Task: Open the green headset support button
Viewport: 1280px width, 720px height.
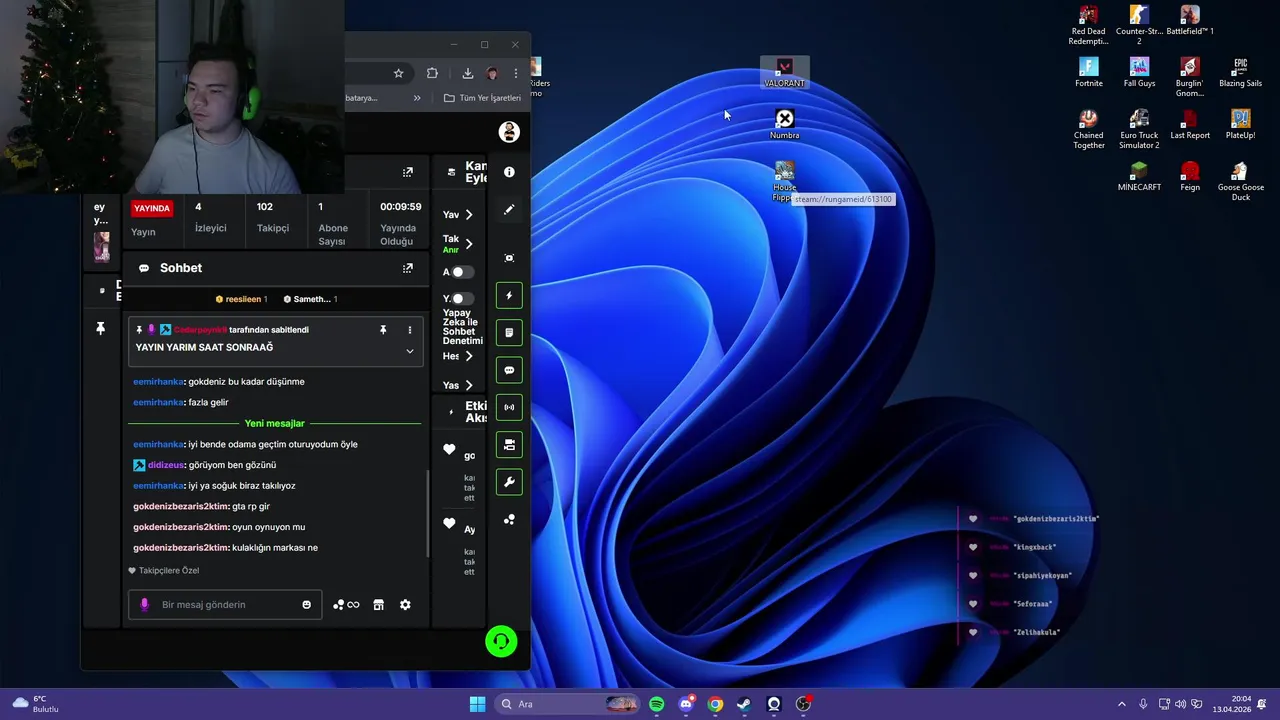Action: [501, 641]
